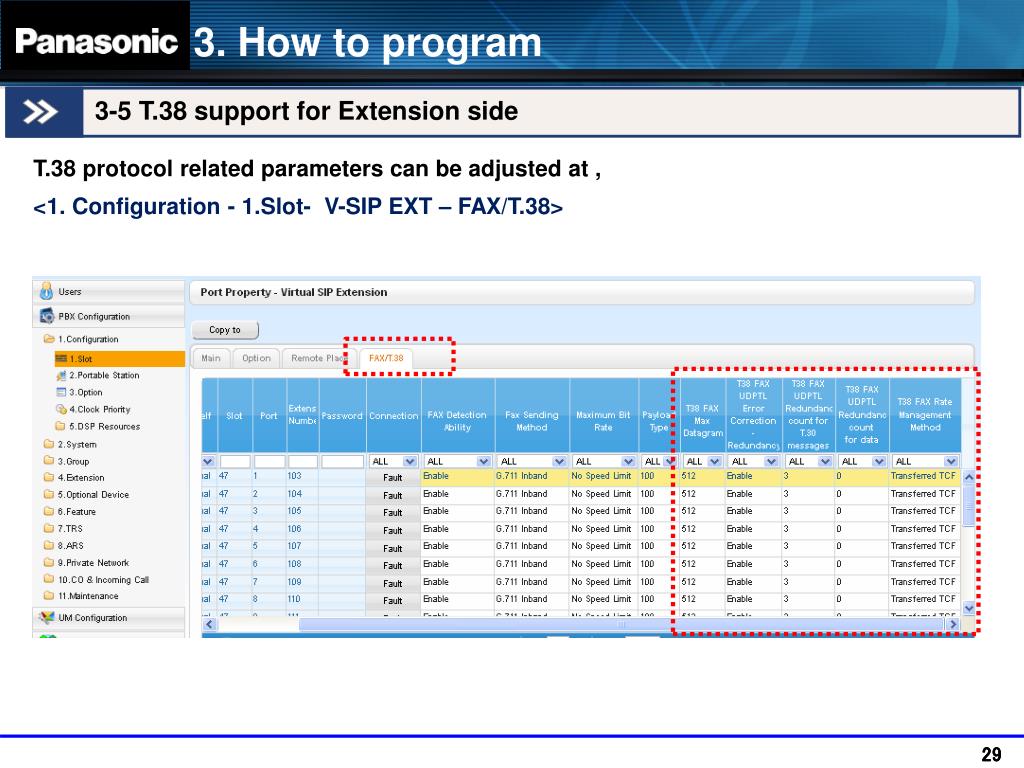Viewport: 1024px width, 768px height.
Task: Click the 1.Slot icon in the tree
Action: click(x=61, y=359)
